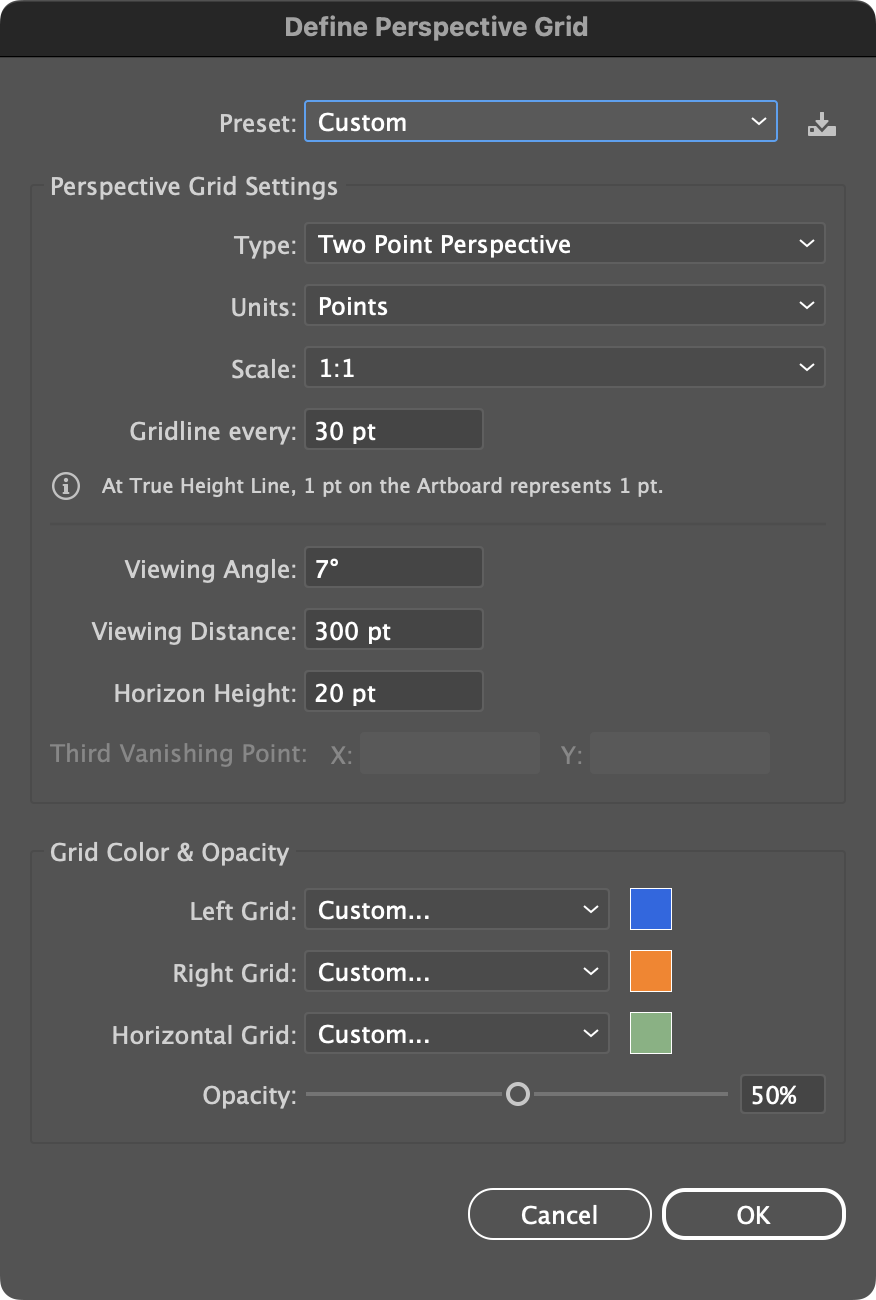The width and height of the screenshot is (876, 1300).
Task: Click the orange Right Grid color swatch
Action: 650,971
